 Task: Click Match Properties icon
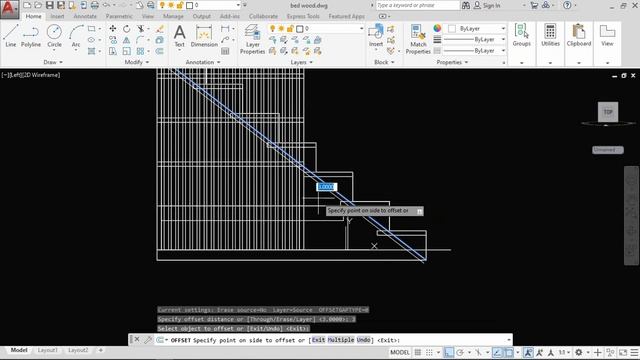(x=418, y=39)
